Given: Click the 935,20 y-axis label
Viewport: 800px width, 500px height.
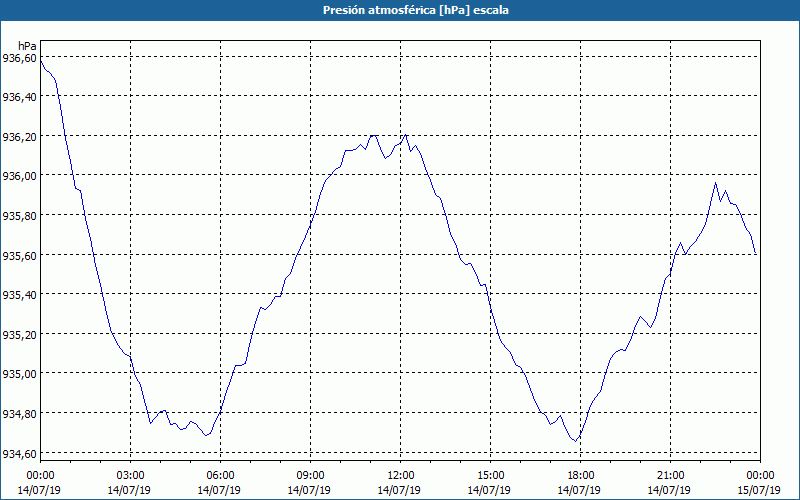Looking at the screenshot, I should pos(19,335).
